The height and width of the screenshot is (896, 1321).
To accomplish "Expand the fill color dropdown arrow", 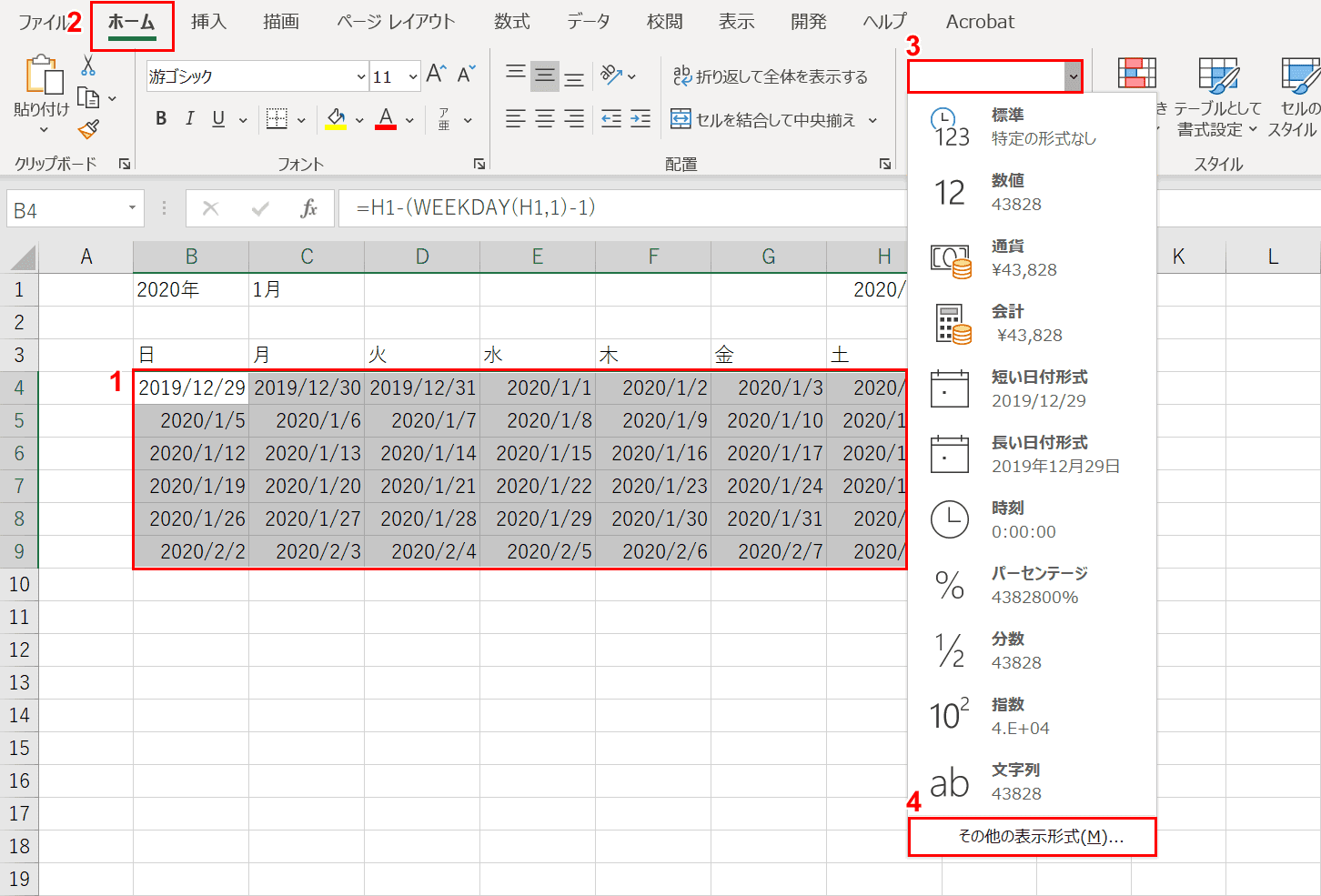I will click(359, 120).
